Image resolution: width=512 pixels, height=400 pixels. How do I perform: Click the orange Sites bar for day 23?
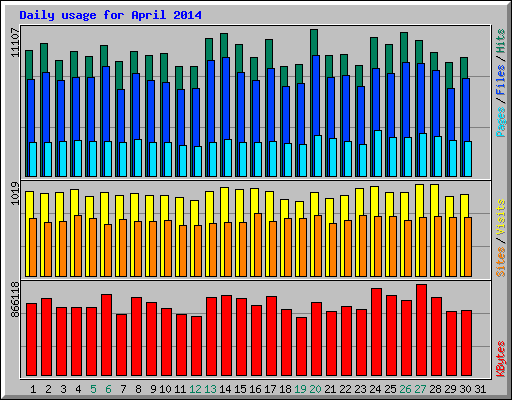click(x=363, y=246)
